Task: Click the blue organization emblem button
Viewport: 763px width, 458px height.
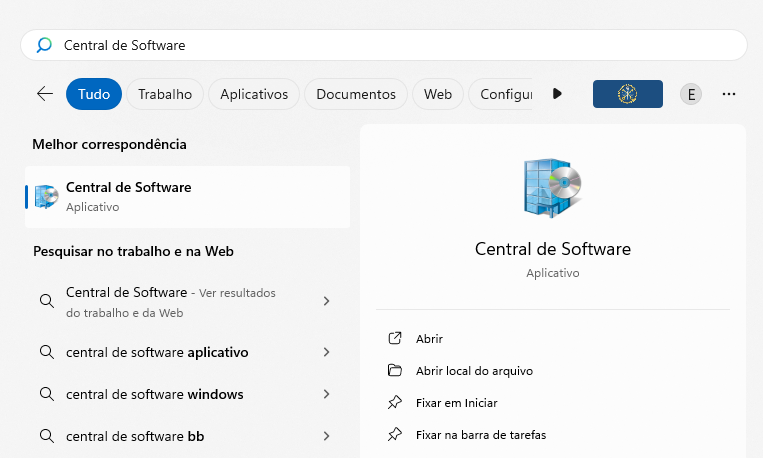Action: (628, 94)
